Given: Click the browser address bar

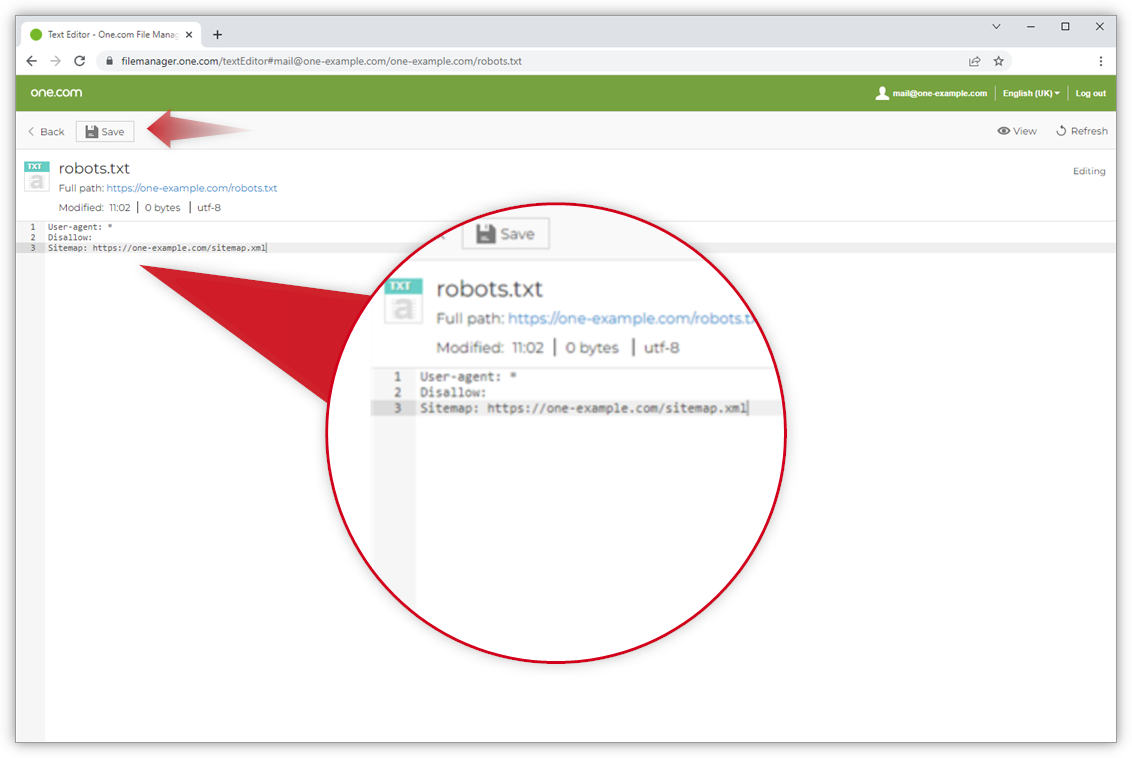Looking at the screenshot, I should pyautogui.click(x=500, y=61).
